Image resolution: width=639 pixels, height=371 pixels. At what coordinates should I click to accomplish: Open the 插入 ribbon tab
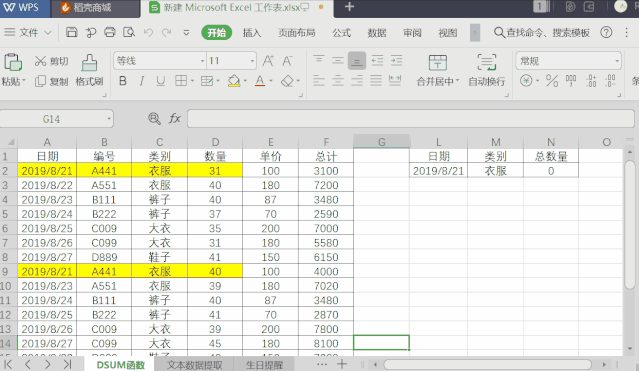[251, 33]
